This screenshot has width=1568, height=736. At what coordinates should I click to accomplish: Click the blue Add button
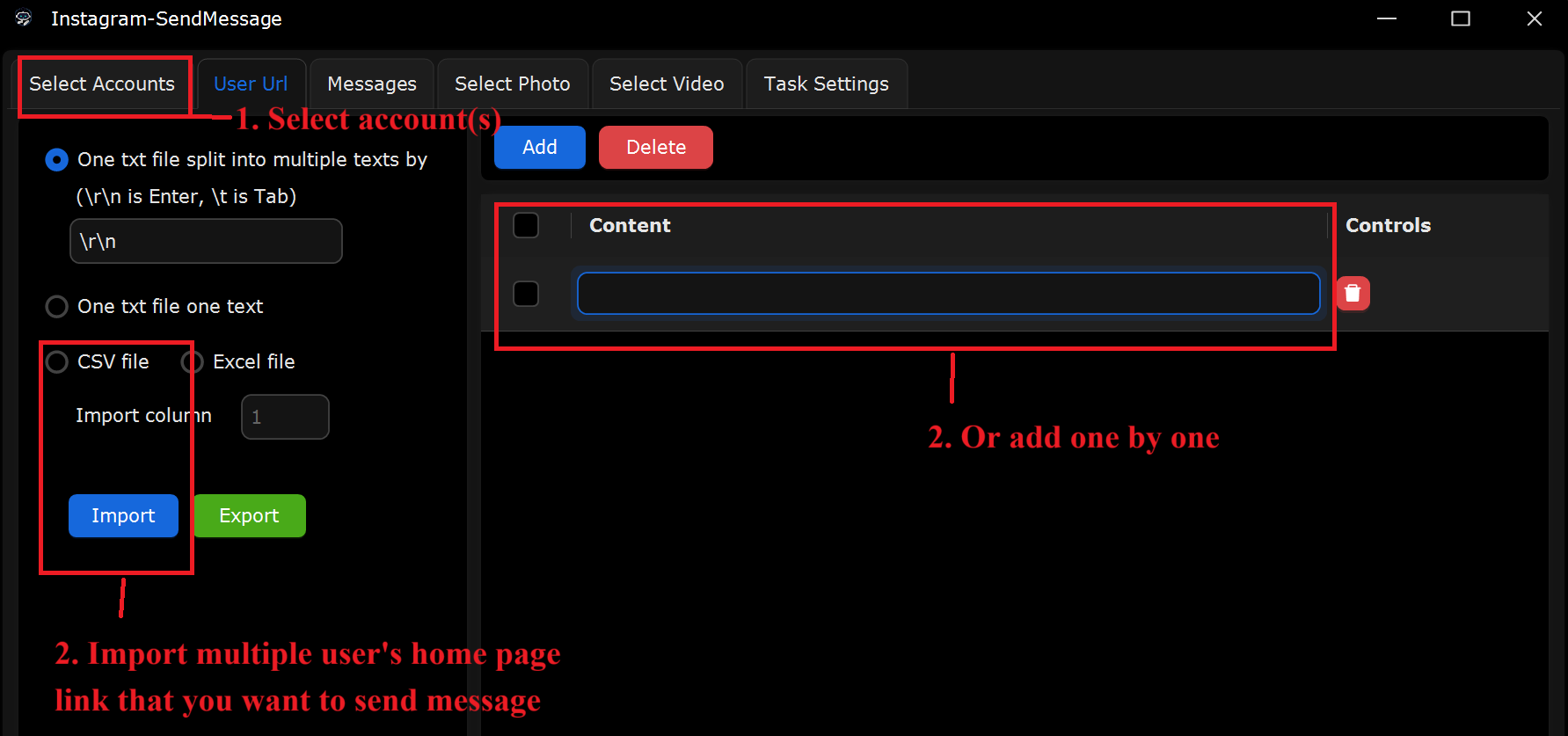click(540, 147)
